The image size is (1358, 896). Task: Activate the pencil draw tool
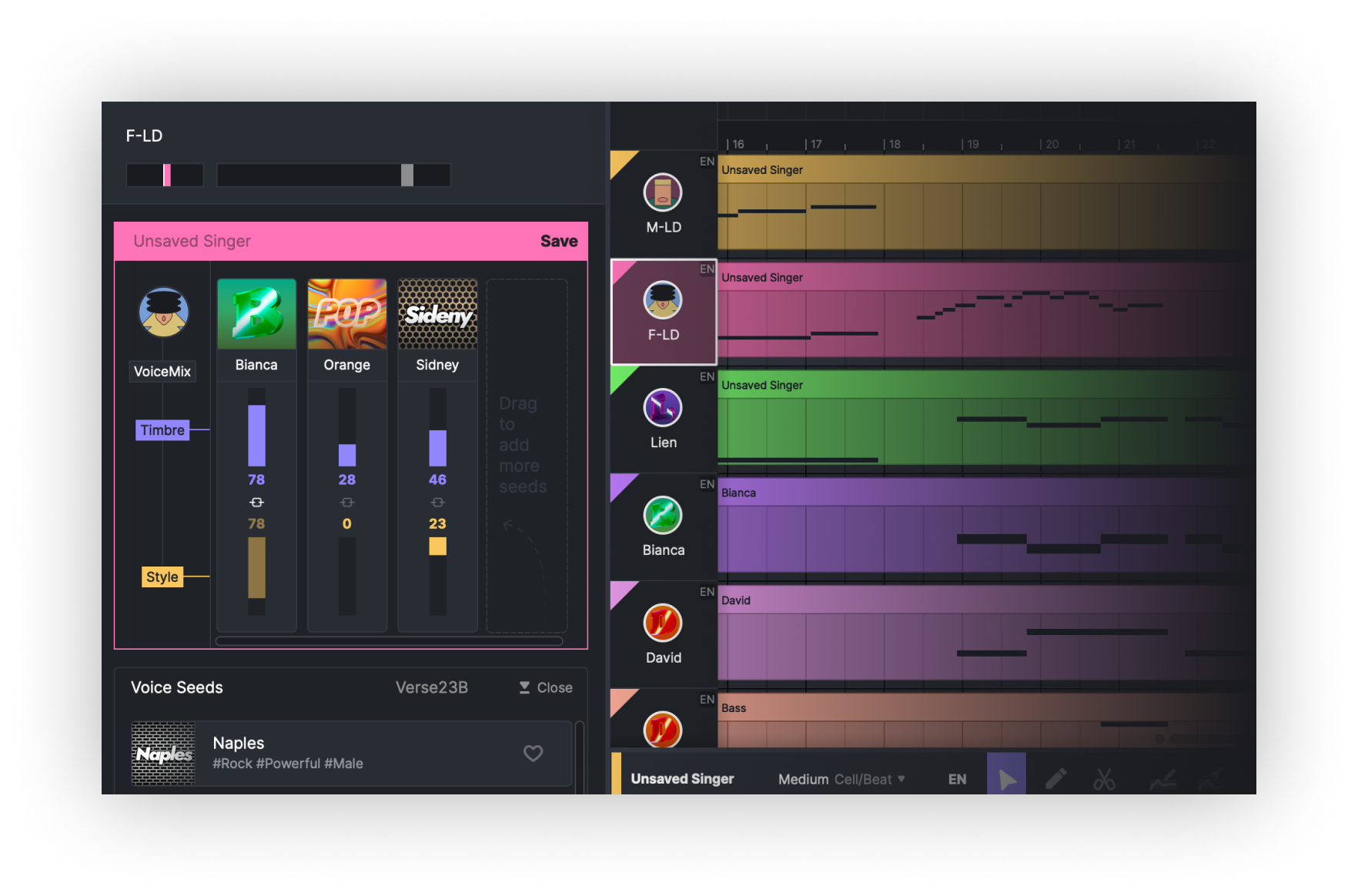[x=1055, y=779]
